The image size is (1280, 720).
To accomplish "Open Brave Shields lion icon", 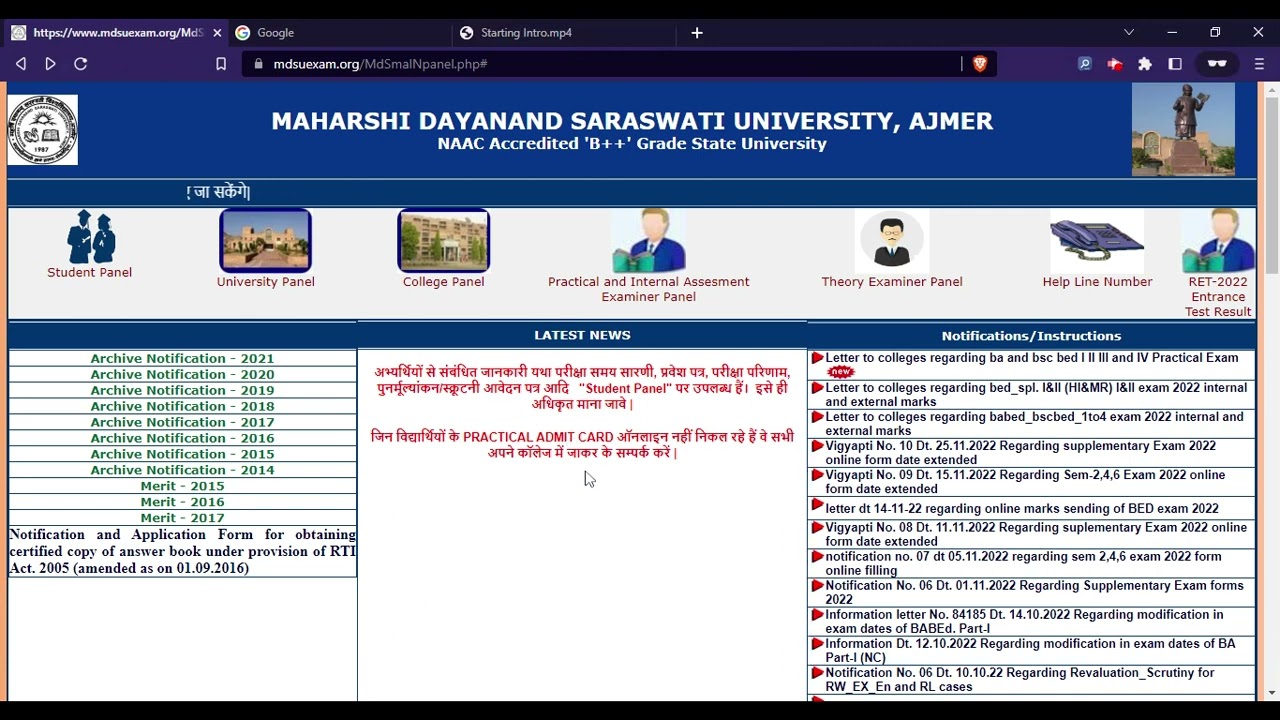I will (980, 64).
